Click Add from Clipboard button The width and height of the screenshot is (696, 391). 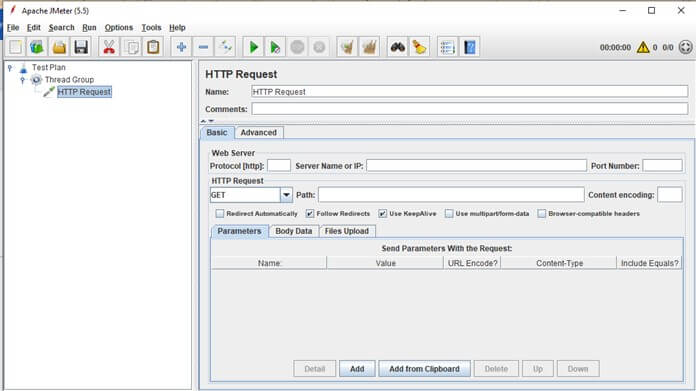click(424, 369)
